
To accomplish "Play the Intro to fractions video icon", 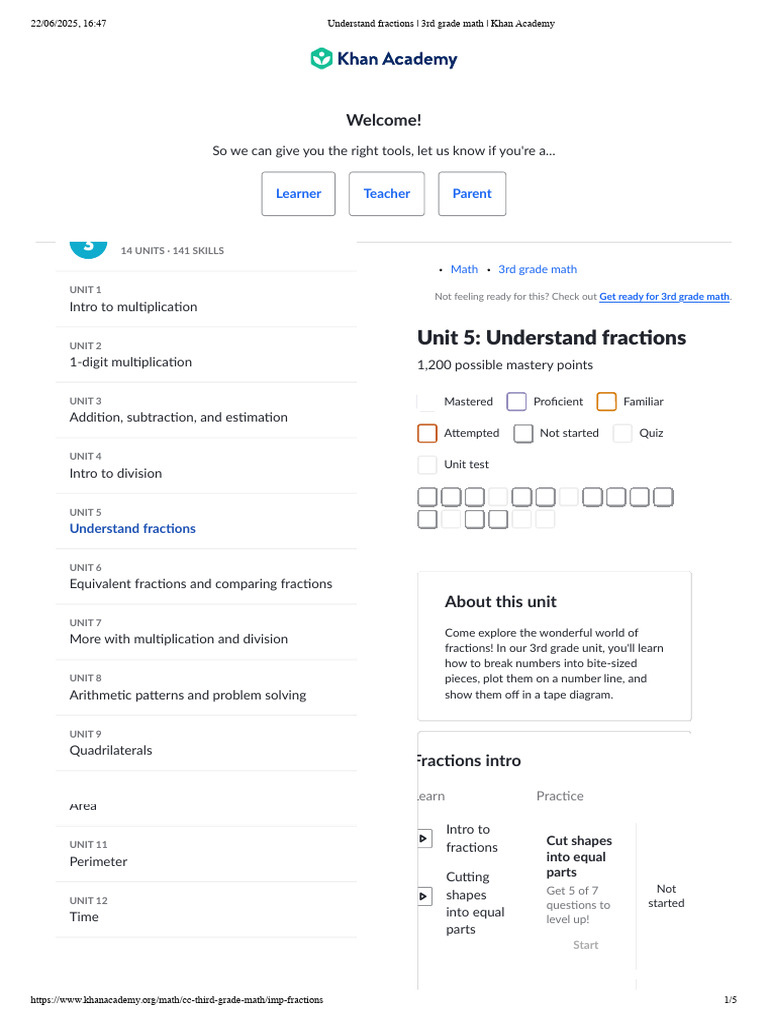I will (424, 839).
